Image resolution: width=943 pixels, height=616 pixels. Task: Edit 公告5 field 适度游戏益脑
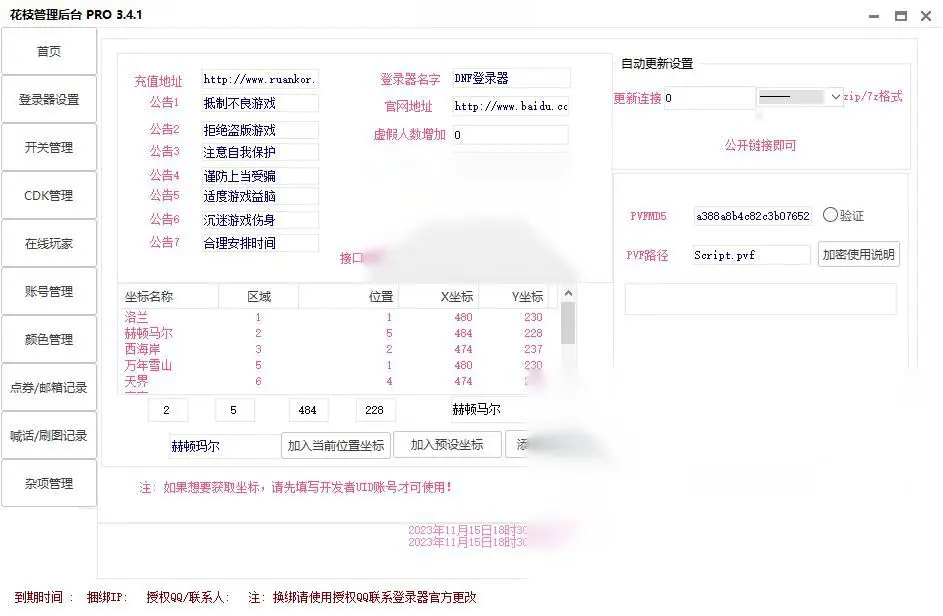[x=260, y=196]
